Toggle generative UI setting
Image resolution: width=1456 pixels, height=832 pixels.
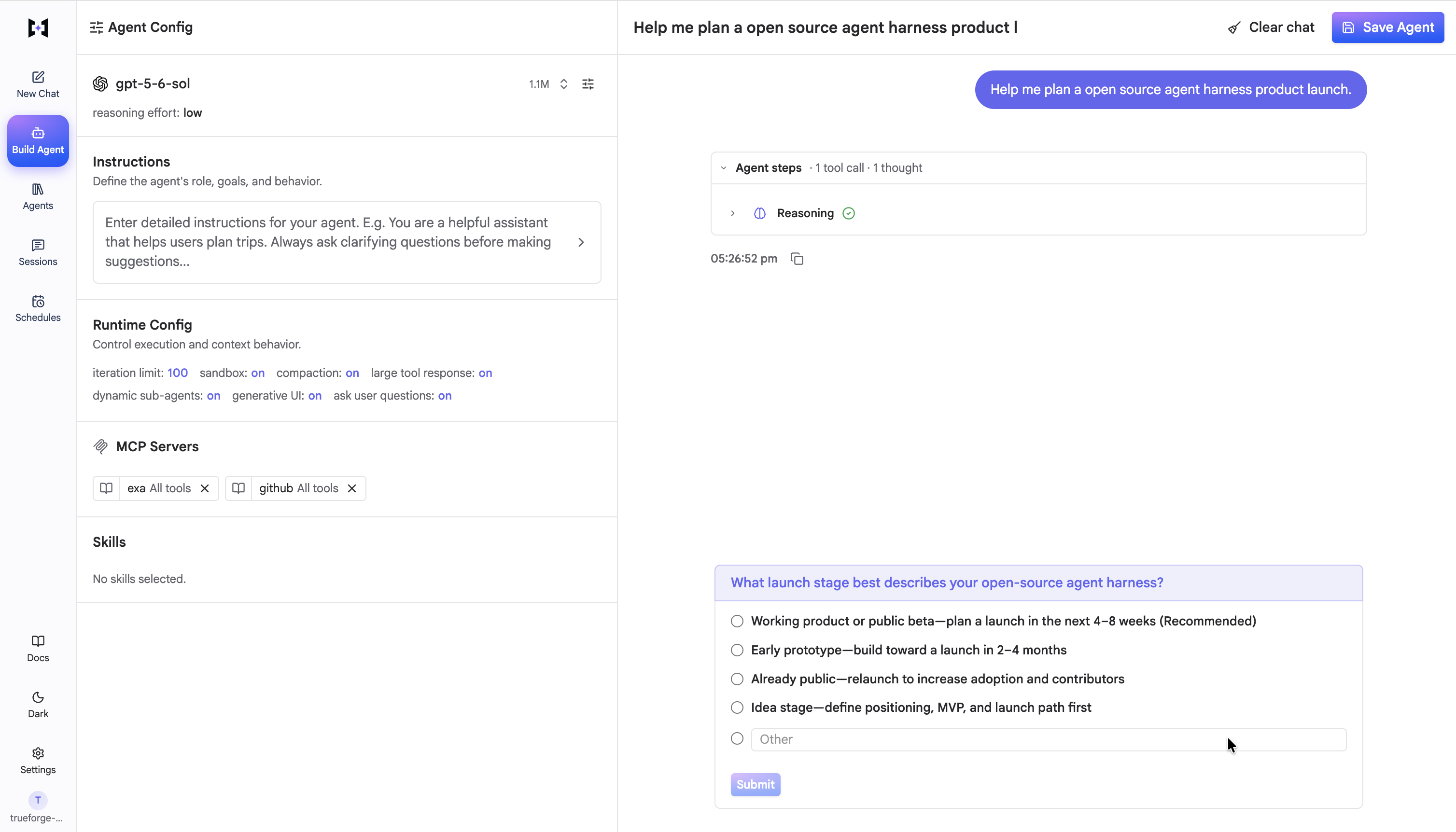pos(315,395)
